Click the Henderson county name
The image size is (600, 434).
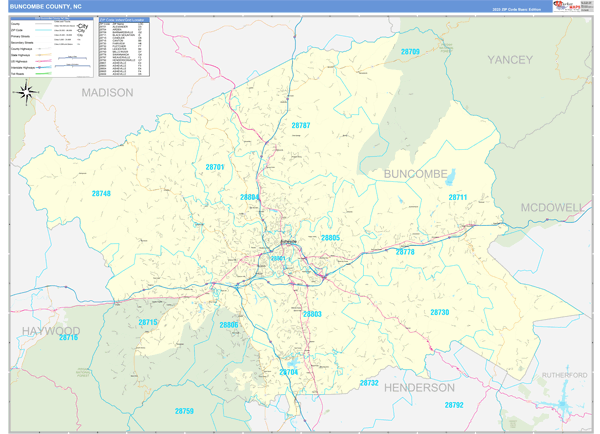coord(418,387)
